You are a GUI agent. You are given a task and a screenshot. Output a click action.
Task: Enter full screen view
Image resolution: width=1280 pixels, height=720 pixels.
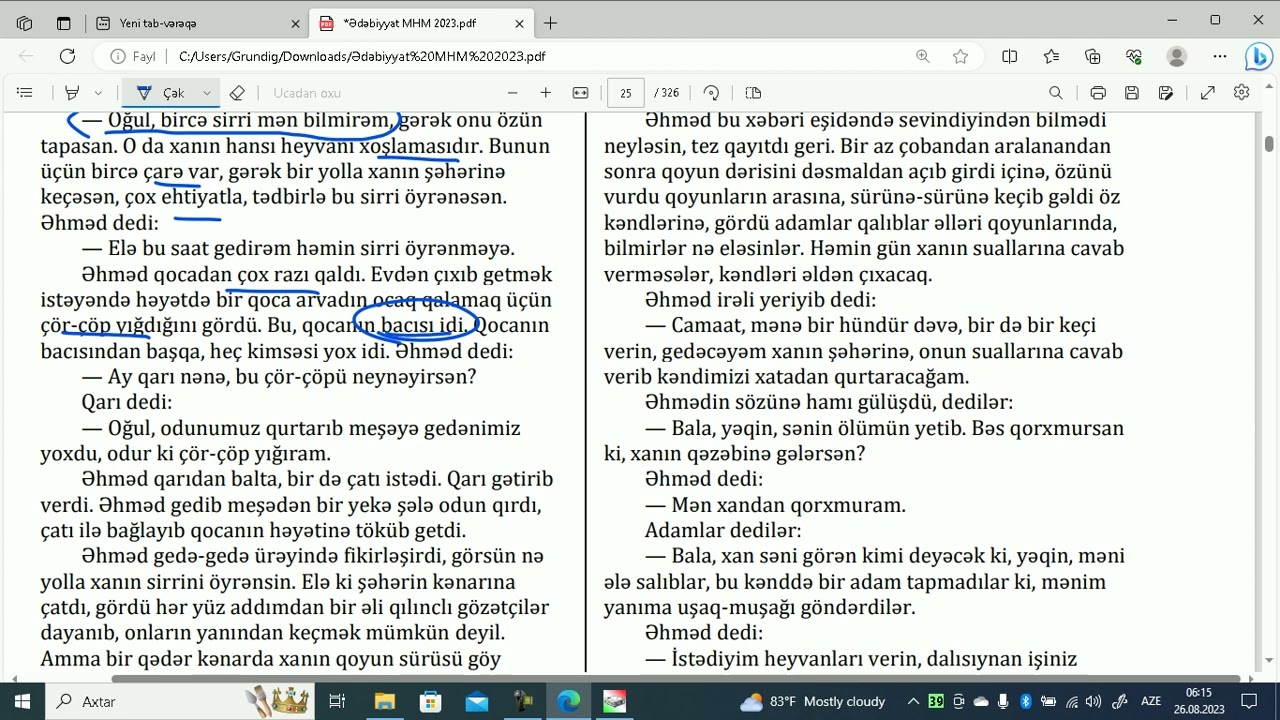tap(1207, 93)
